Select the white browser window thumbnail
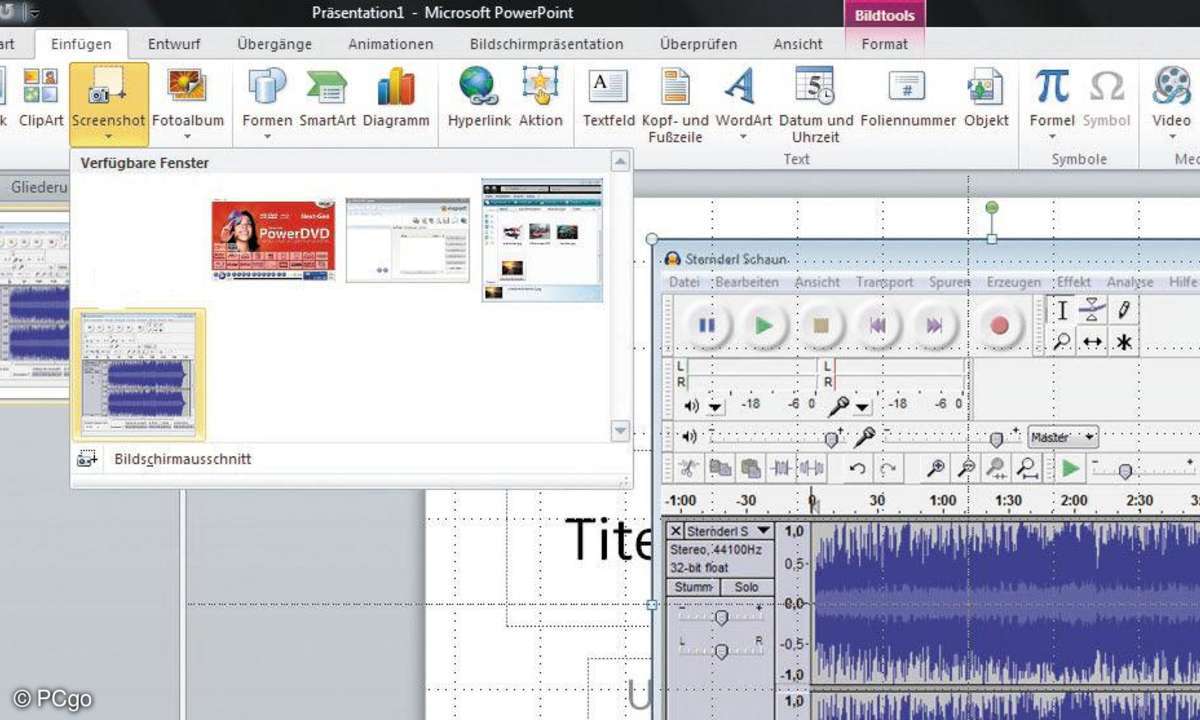The height and width of the screenshot is (720, 1200). (x=408, y=240)
